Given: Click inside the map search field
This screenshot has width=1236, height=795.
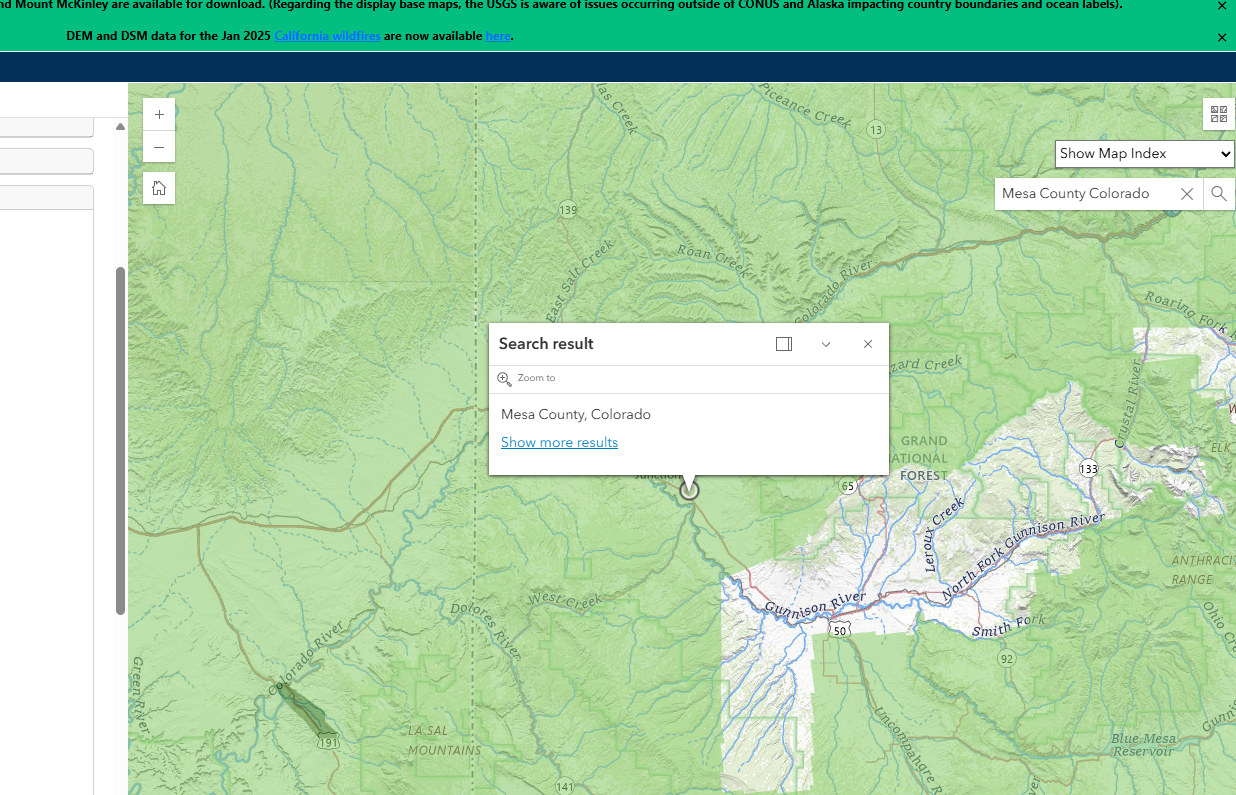Looking at the screenshot, I should (x=1080, y=194).
